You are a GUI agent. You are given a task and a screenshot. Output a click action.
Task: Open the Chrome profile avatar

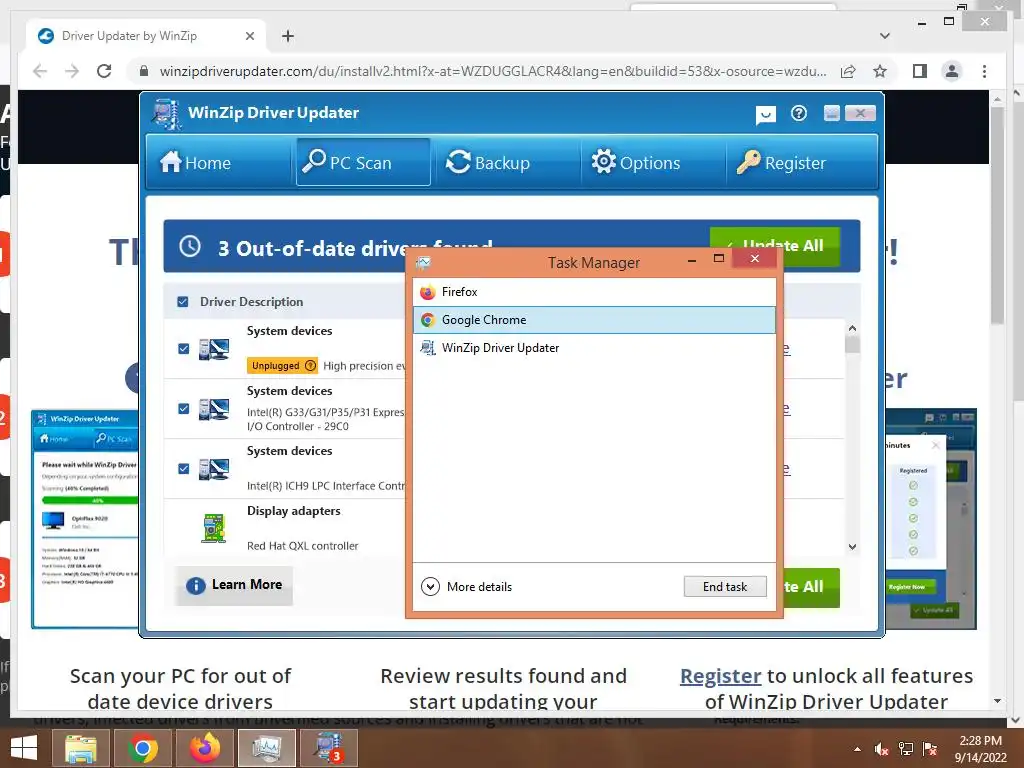point(952,71)
